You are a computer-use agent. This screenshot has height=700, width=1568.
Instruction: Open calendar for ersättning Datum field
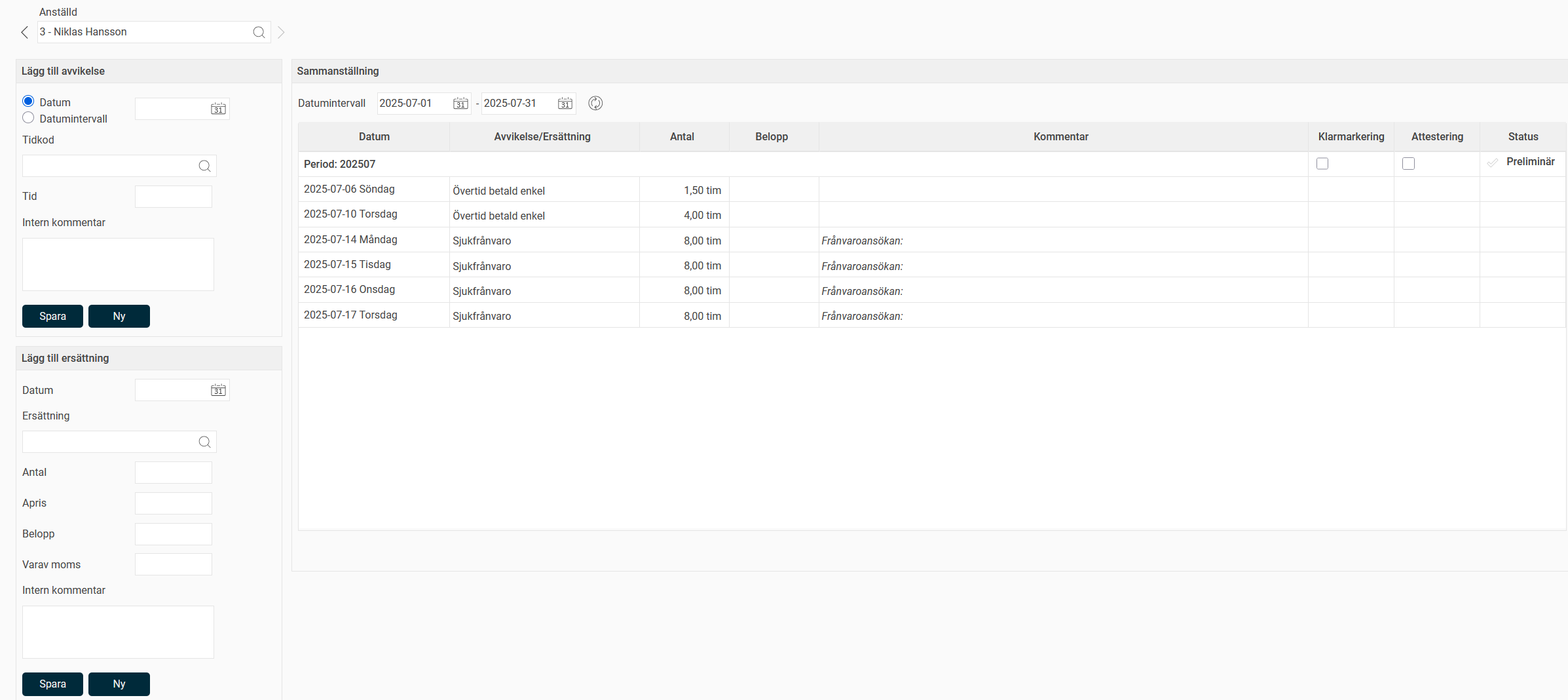(218, 390)
